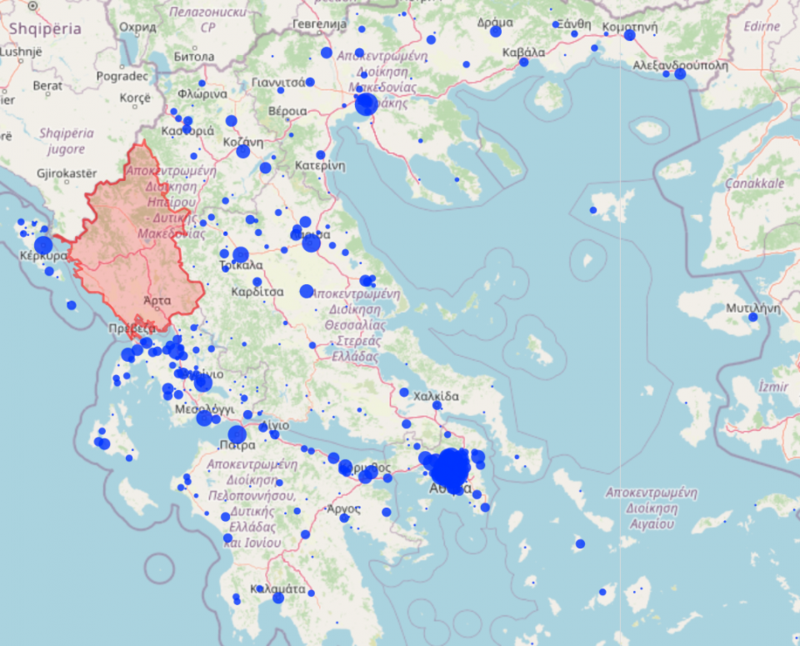
Task: Click the large blue cluster over Athens
Action: pyautogui.click(x=448, y=468)
